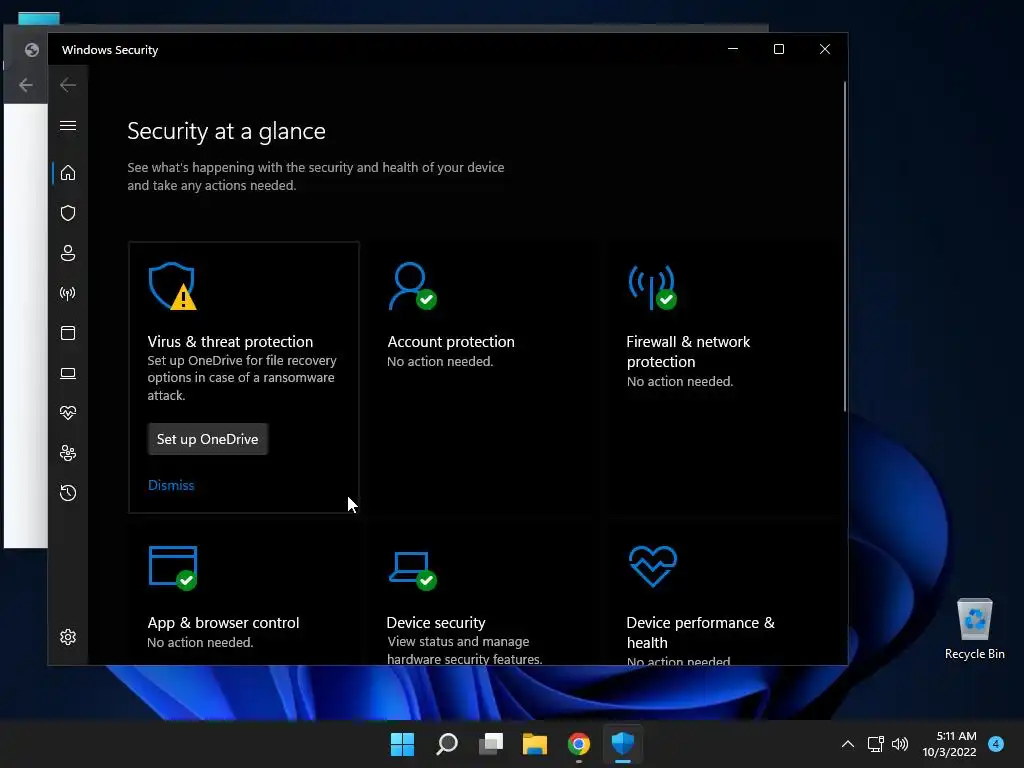Viewport: 1024px width, 768px height.
Task: Open volume icon in system tray
Action: tap(900, 744)
